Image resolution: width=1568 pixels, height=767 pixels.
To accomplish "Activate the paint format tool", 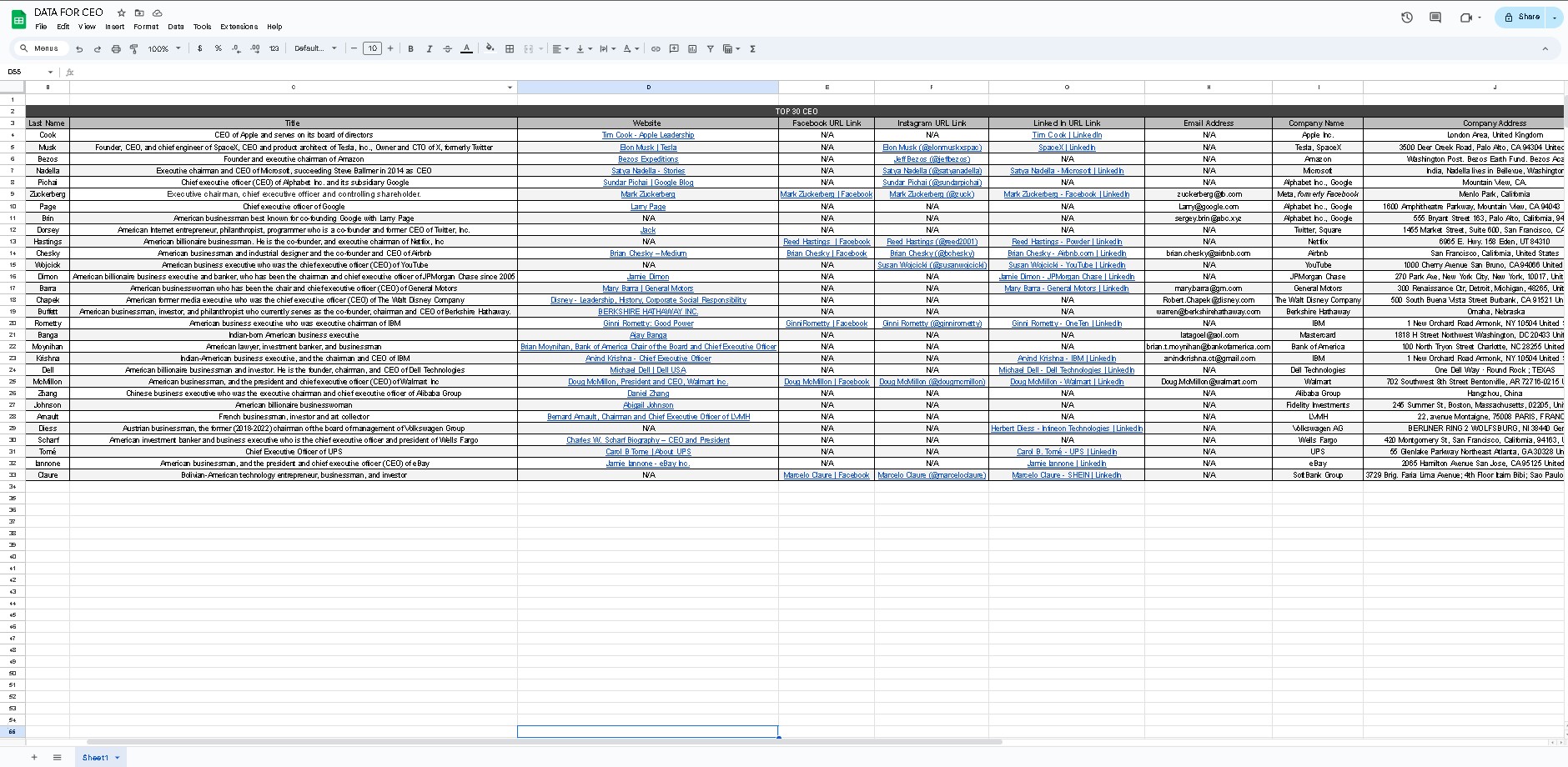I will point(133,49).
